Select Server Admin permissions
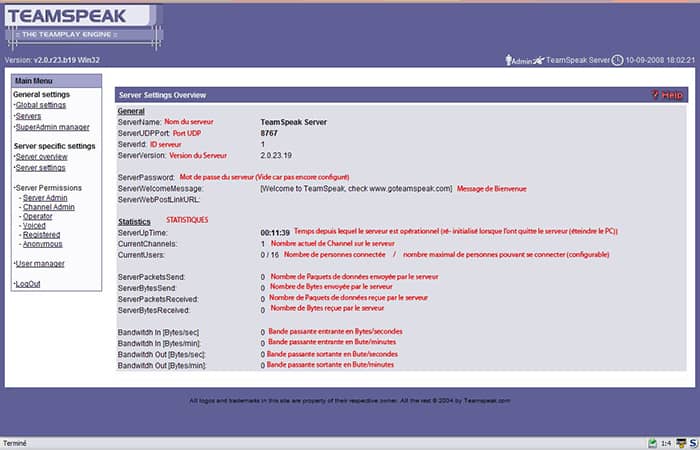The image size is (700, 450). click(x=45, y=198)
